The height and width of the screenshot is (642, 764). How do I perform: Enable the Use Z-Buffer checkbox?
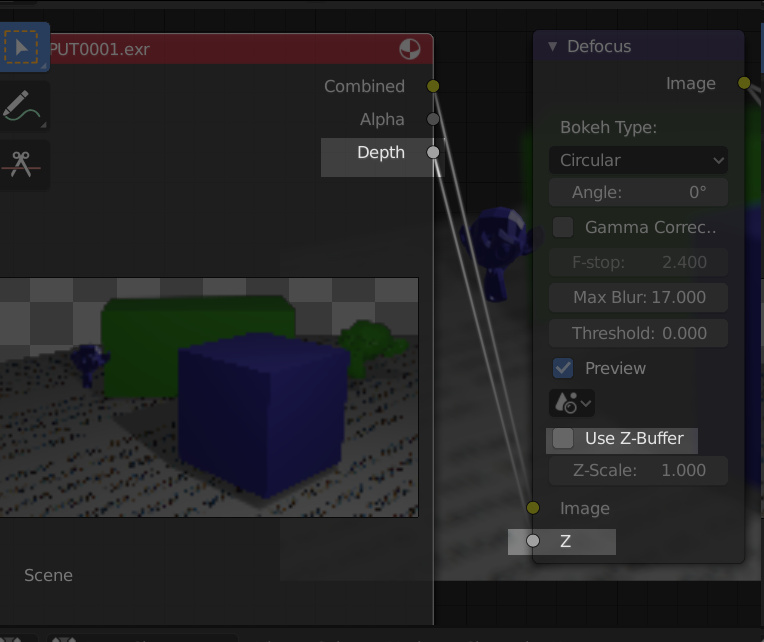563,438
